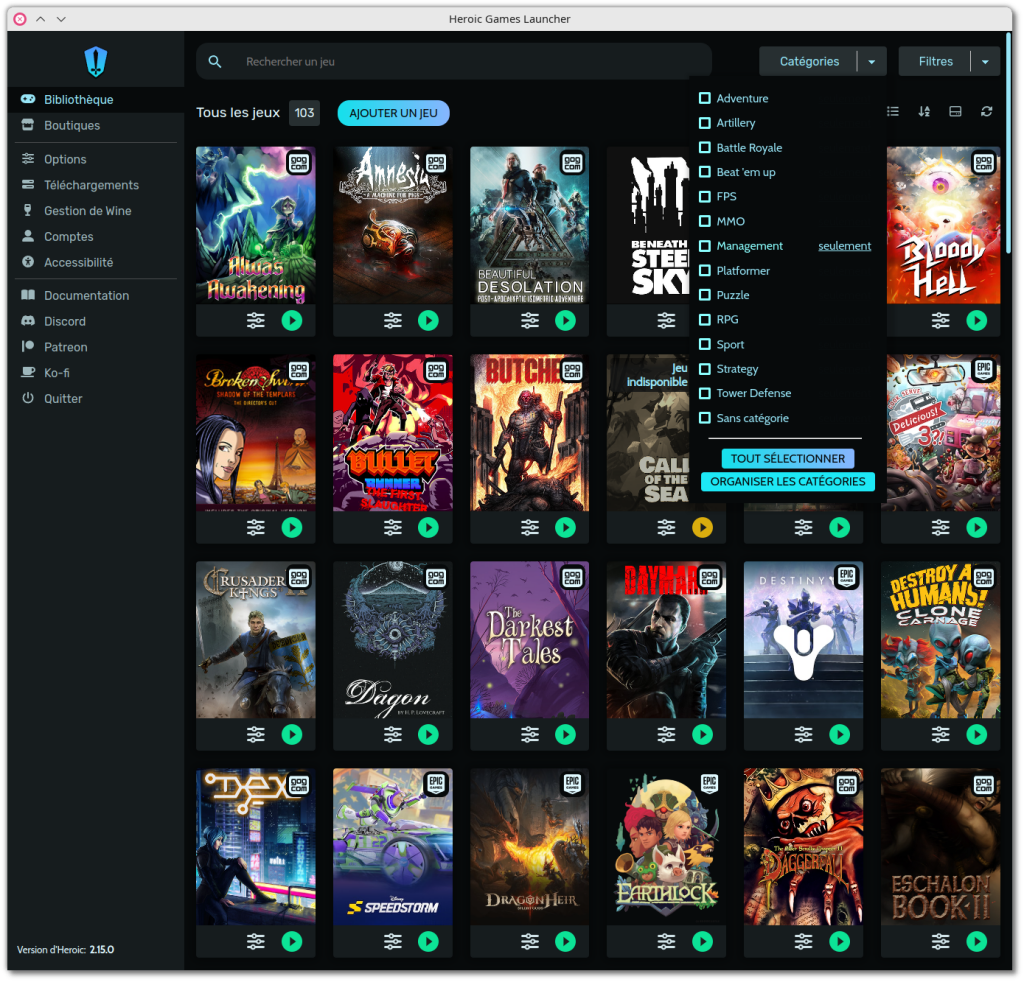Viewport: 1024px width, 982px height.
Task: Enable the MMO category filter
Action: tap(705, 221)
